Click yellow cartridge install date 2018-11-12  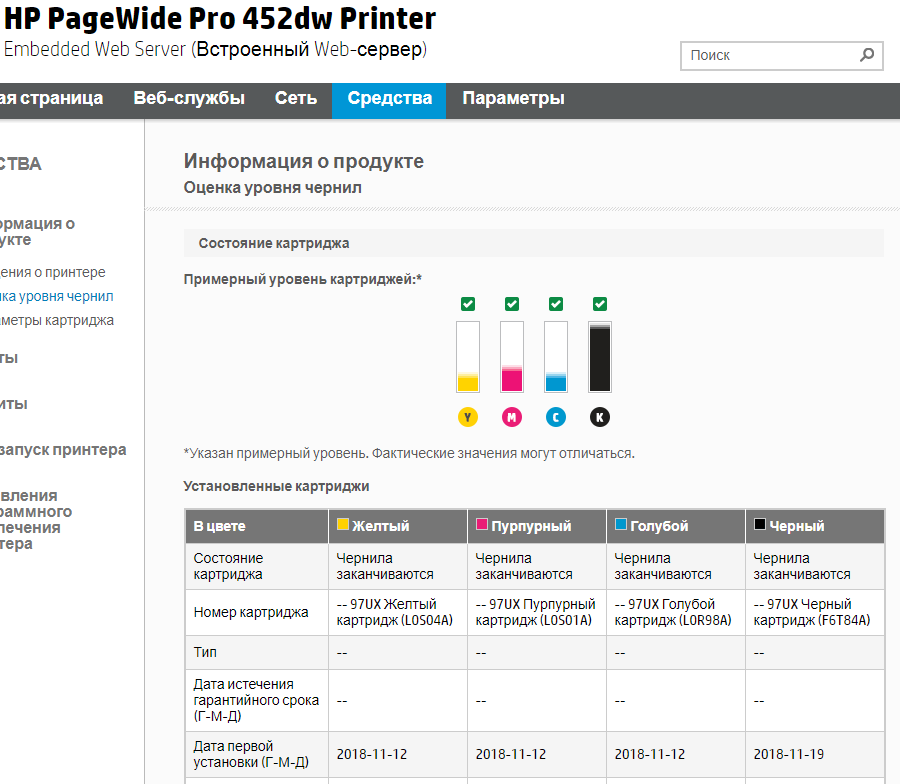click(x=372, y=754)
